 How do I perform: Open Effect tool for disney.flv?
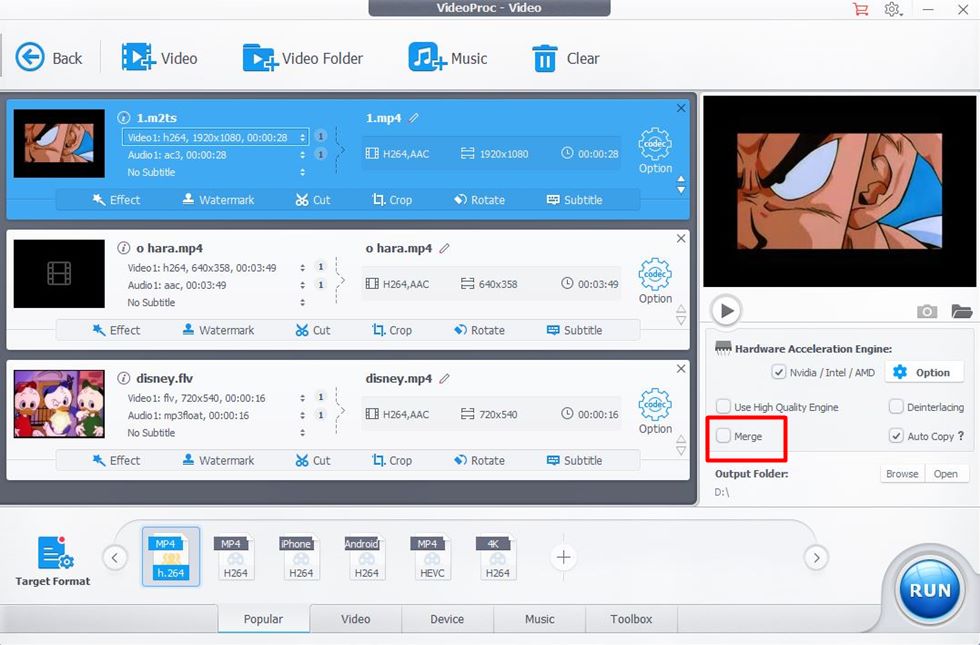(x=116, y=461)
